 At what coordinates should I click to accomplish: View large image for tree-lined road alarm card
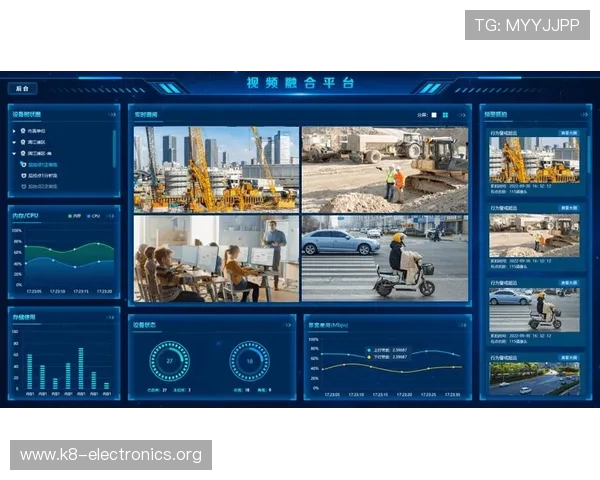(569, 358)
